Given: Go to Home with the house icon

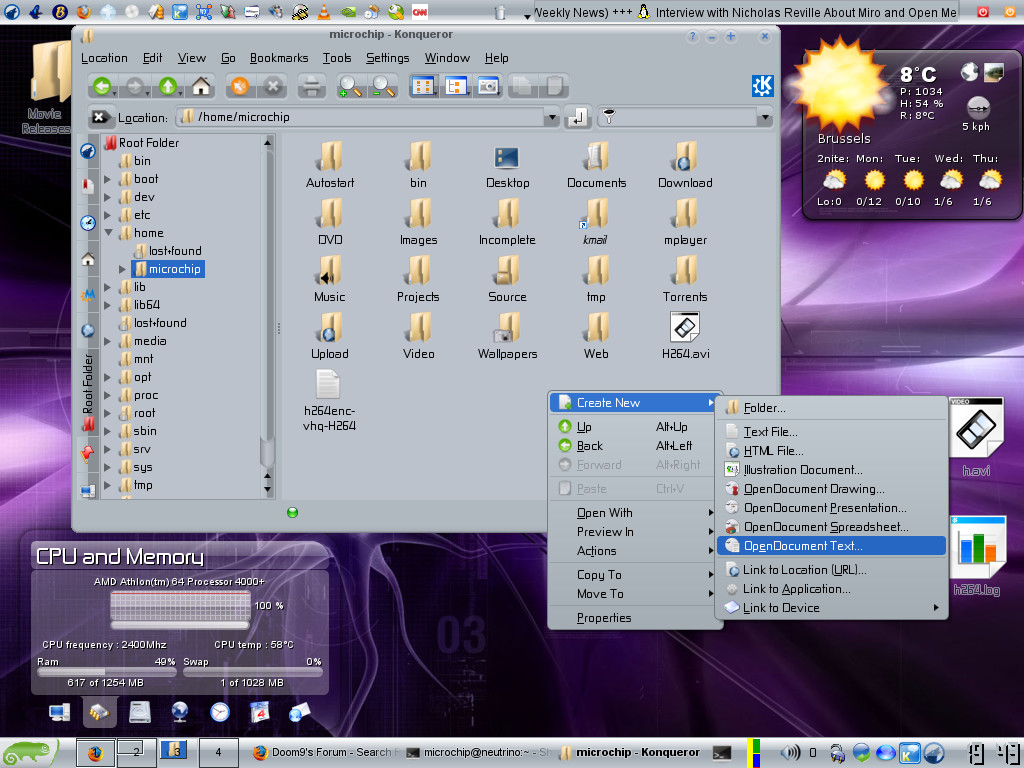Looking at the screenshot, I should pyautogui.click(x=201, y=86).
